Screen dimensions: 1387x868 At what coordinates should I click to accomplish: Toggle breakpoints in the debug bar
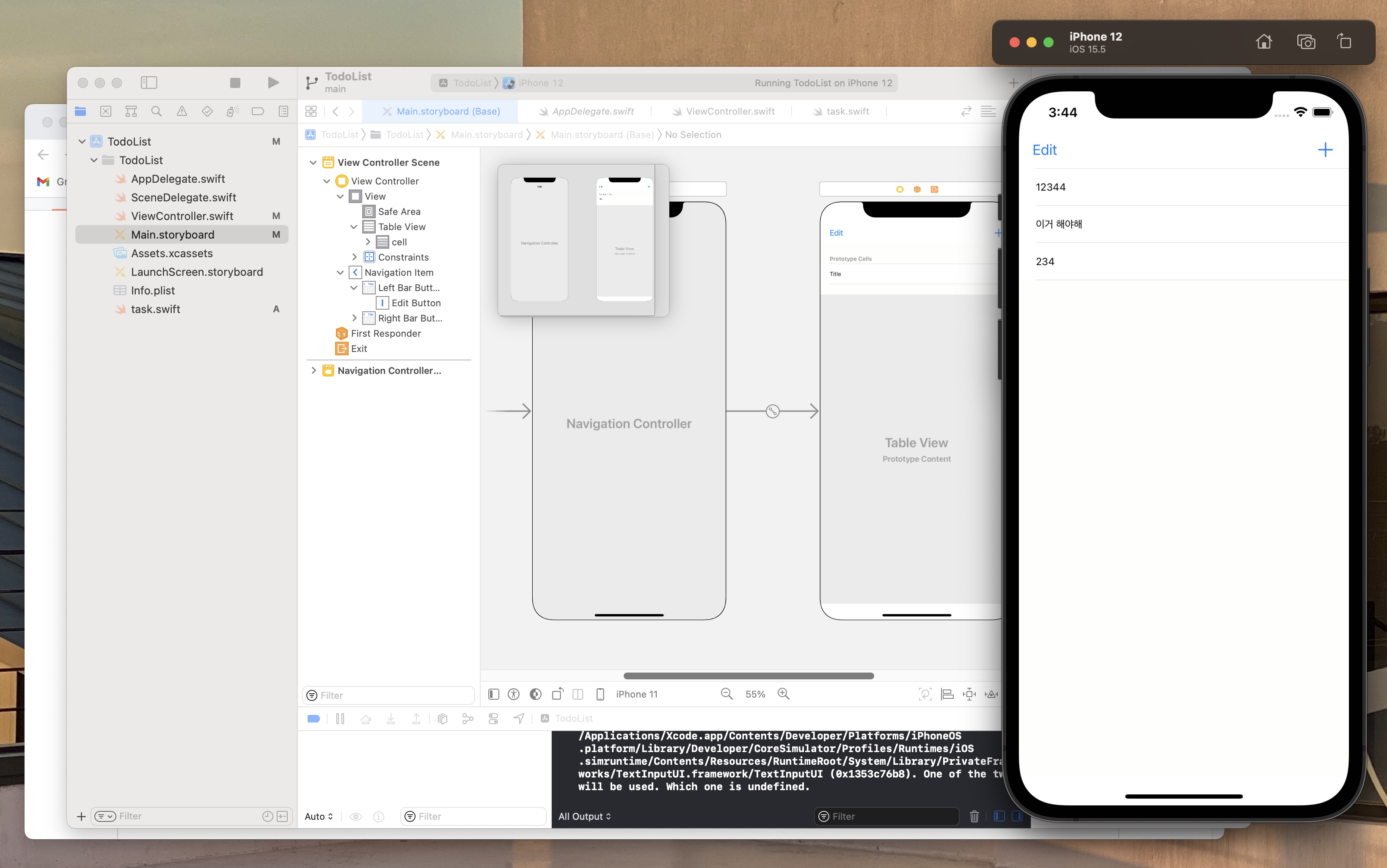click(313, 718)
